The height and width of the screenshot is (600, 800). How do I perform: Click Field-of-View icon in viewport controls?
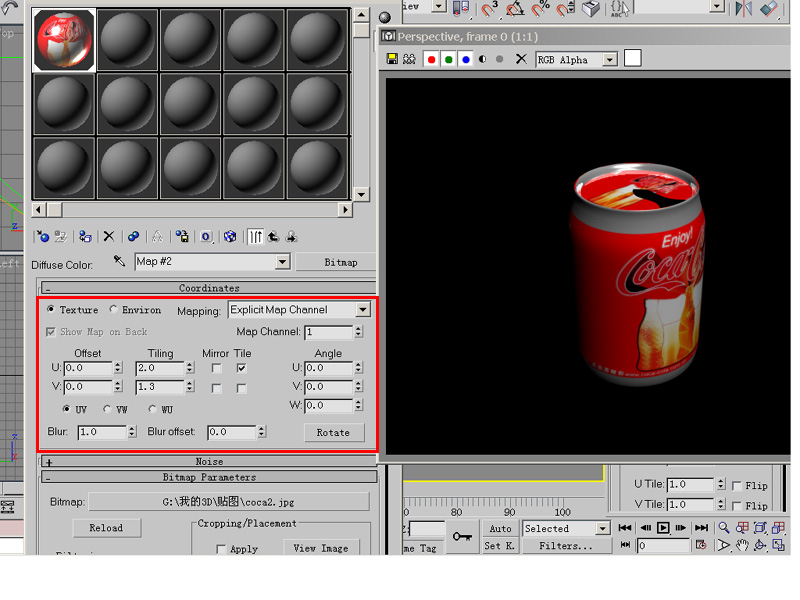(x=723, y=545)
